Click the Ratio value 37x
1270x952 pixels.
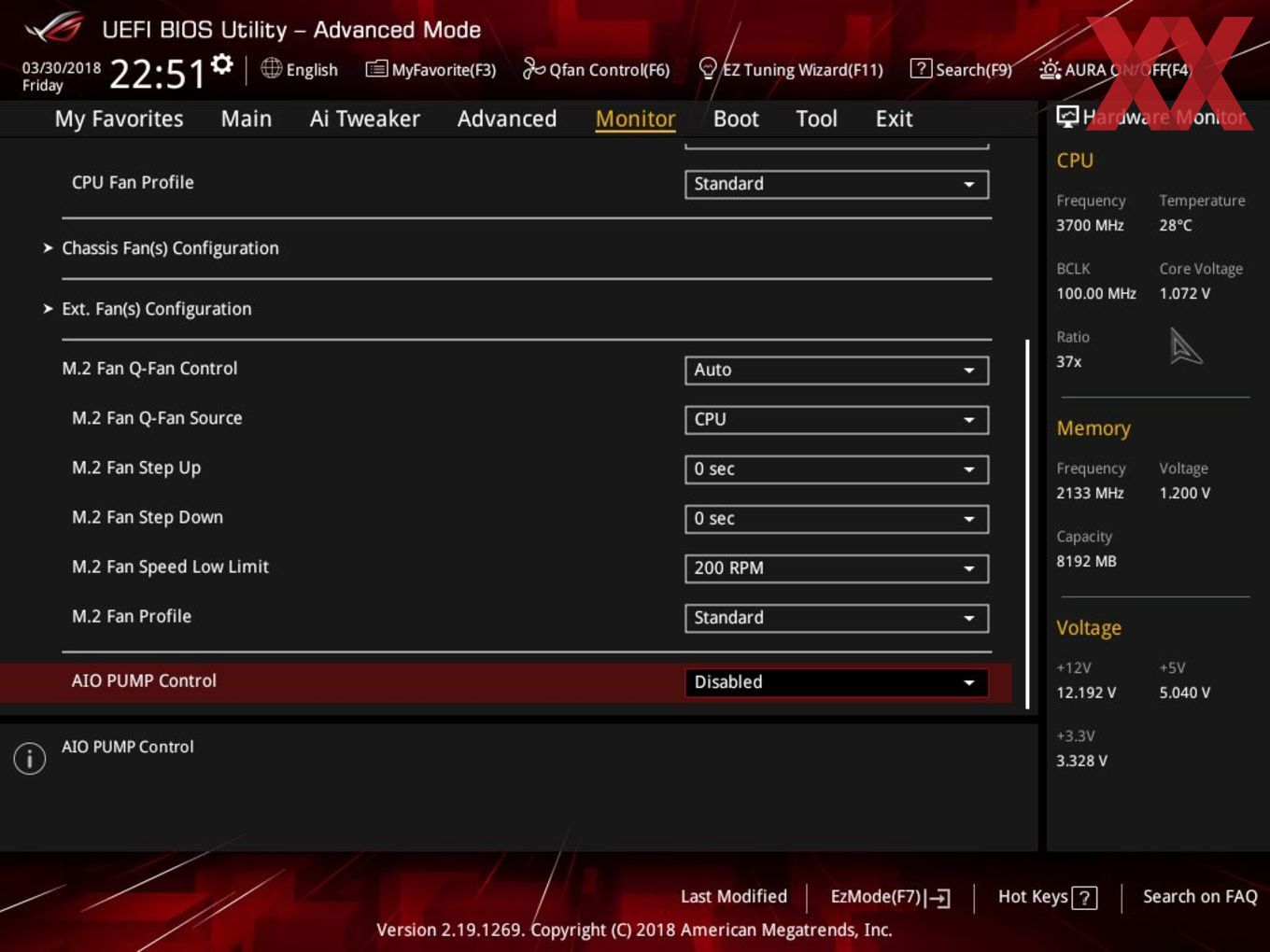pos(1069,361)
